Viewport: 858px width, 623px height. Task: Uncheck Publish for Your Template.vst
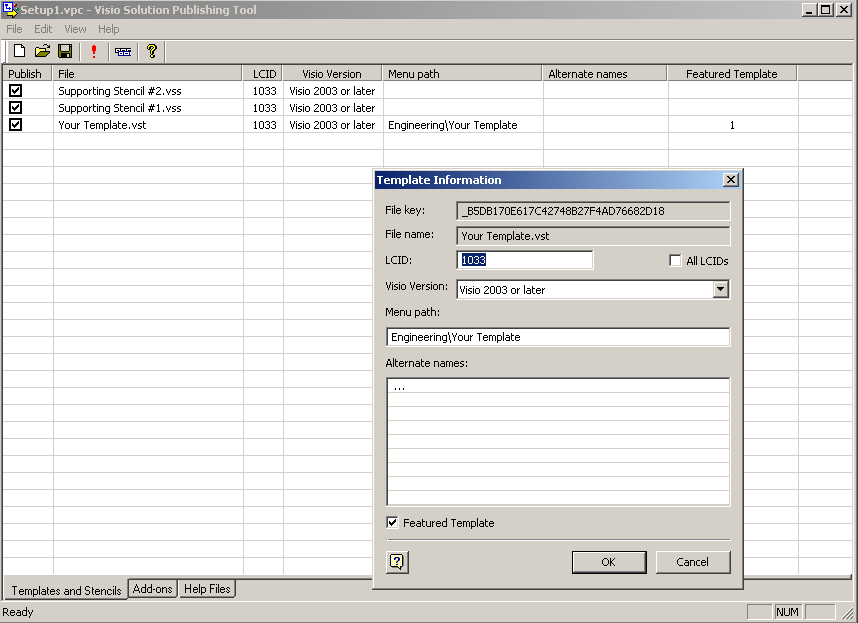[15, 125]
